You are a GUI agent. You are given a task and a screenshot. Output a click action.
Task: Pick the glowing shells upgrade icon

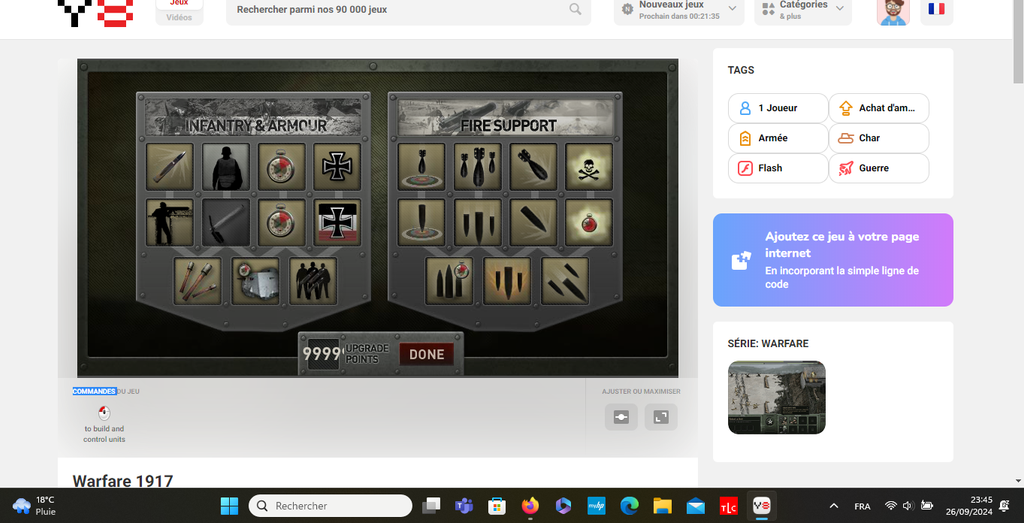tap(506, 280)
